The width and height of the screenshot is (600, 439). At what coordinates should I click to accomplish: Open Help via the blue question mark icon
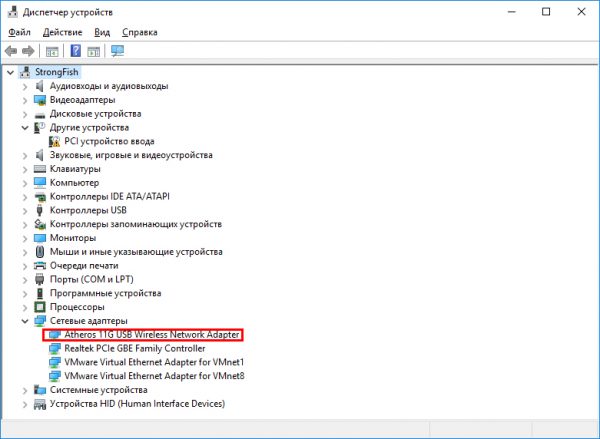tap(76, 51)
